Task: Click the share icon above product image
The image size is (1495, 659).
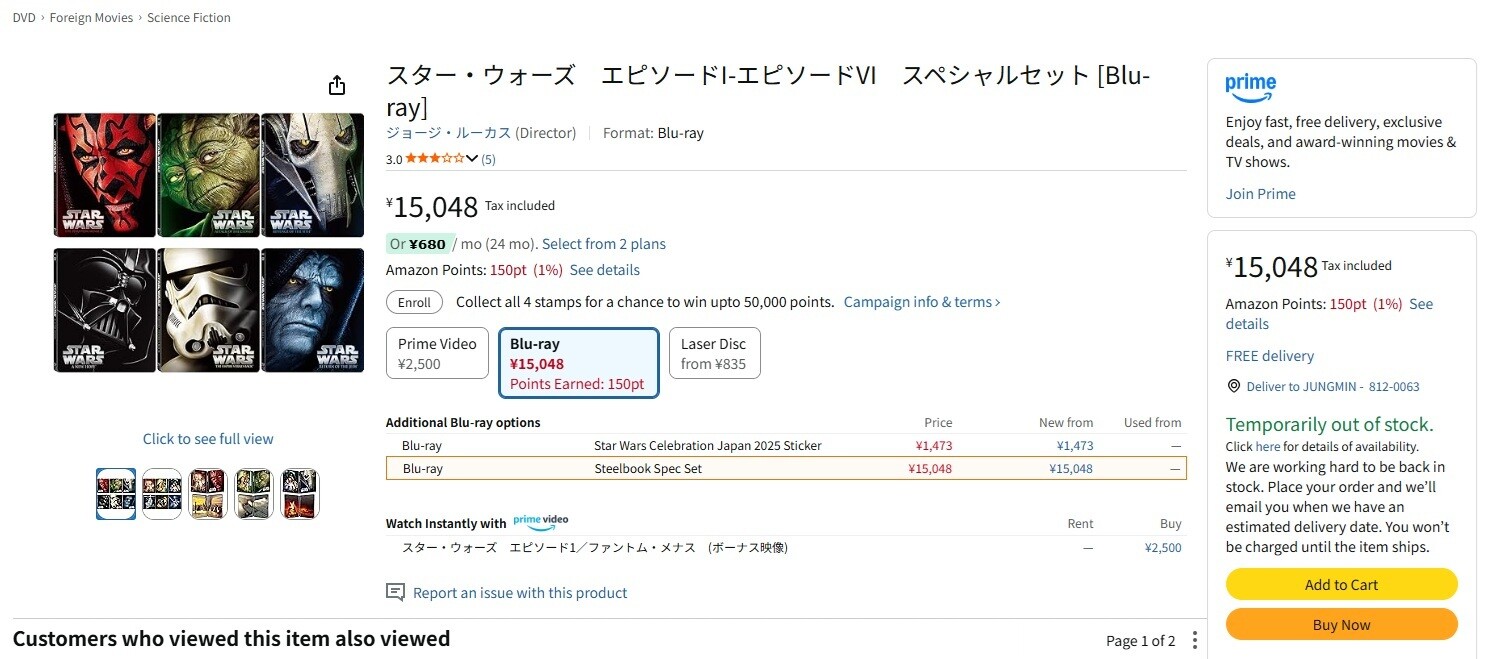Action: [x=337, y=85]
